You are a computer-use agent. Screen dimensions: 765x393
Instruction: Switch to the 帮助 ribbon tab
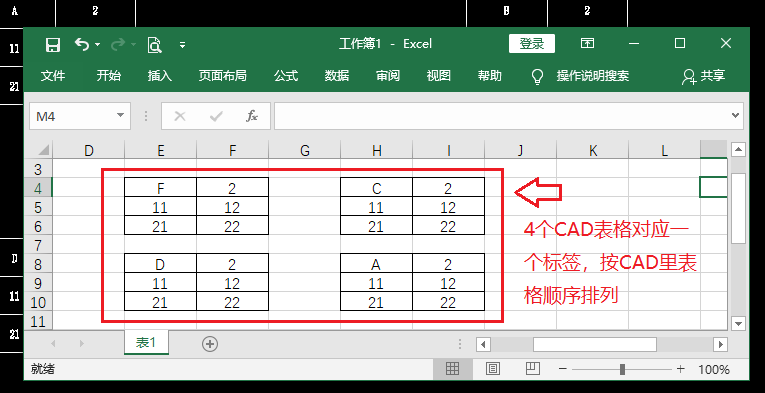point(489,76)
